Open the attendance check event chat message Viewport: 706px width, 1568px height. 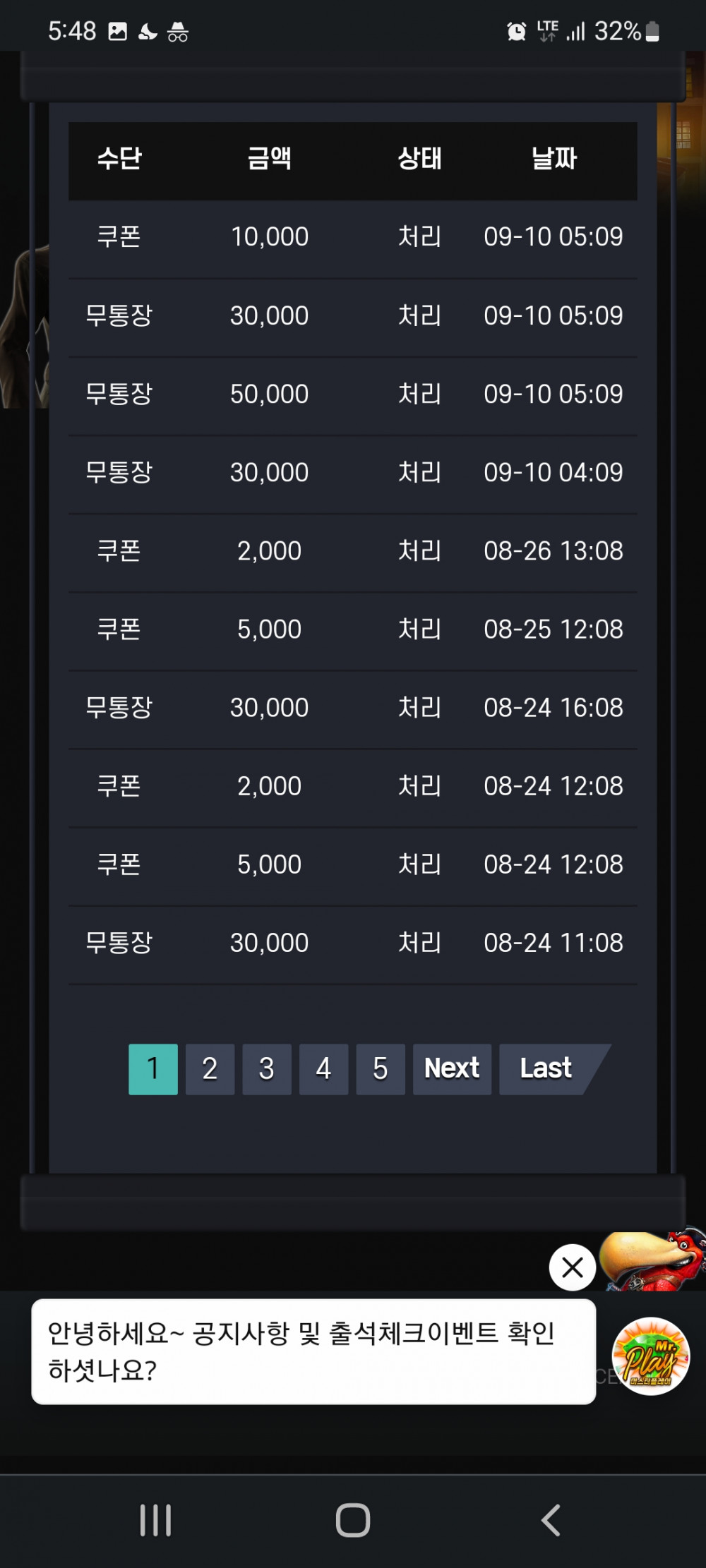313,1351
